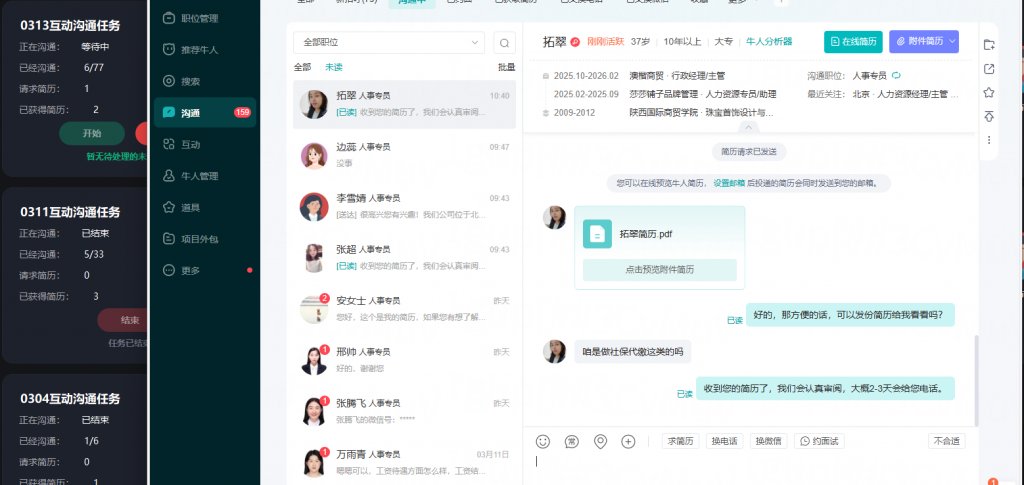Screen dimensions: 1024x485
Task: Select 推荐牛人 in the left navigation
Action: coord(199,49)
